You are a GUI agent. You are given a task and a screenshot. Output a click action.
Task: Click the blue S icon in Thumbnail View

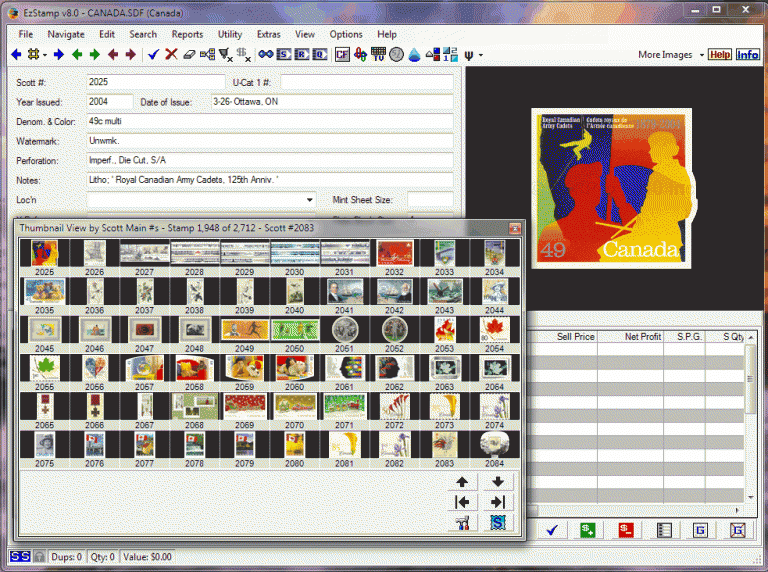coord(498,523)
